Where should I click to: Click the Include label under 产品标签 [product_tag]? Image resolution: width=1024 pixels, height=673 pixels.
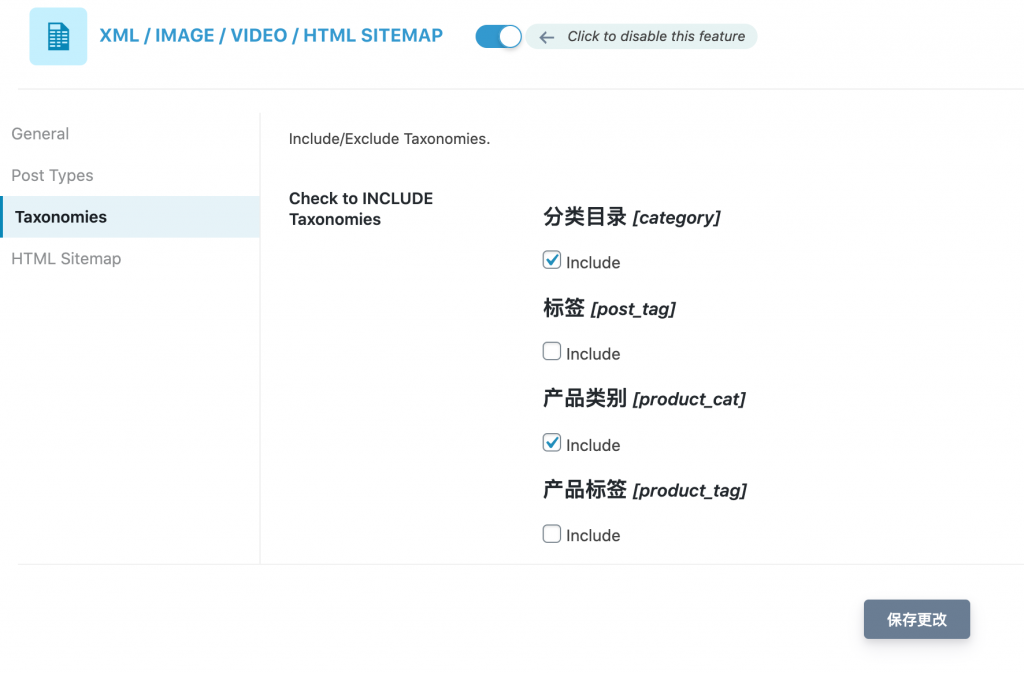click(593, 536)
